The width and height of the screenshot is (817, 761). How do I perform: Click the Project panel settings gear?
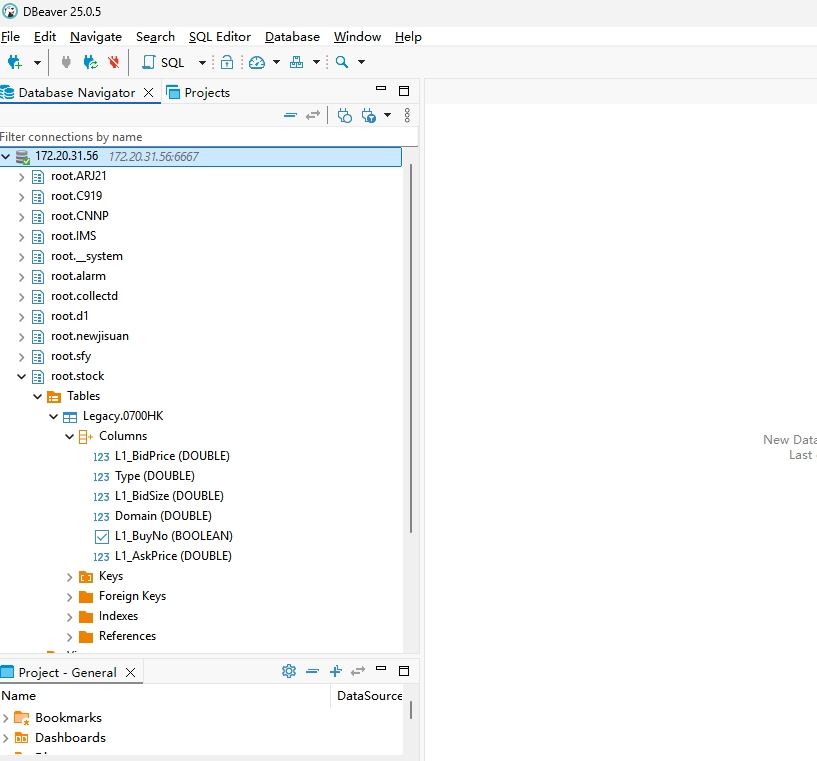coord(289,671)
